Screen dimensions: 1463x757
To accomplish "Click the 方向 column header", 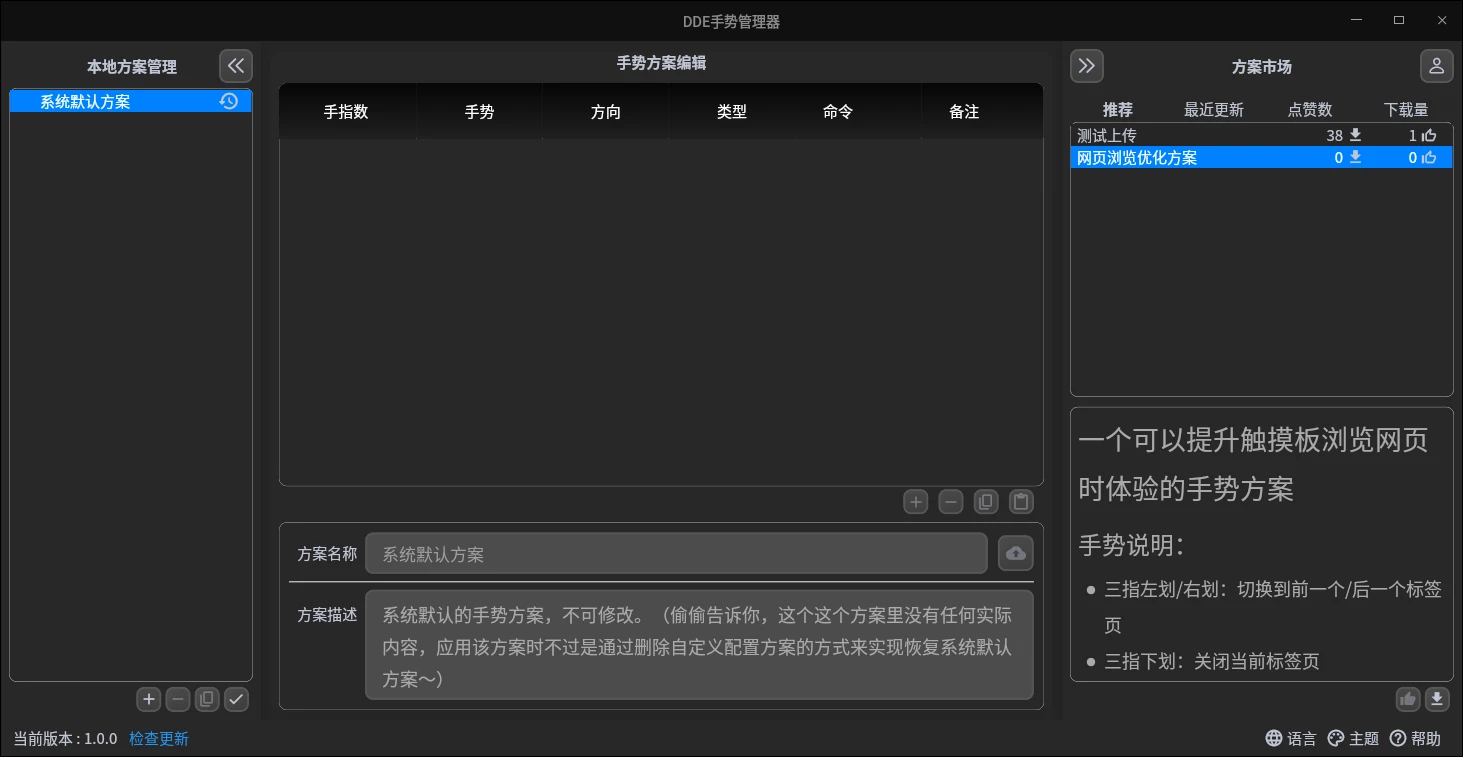I will tap(606, 112).
